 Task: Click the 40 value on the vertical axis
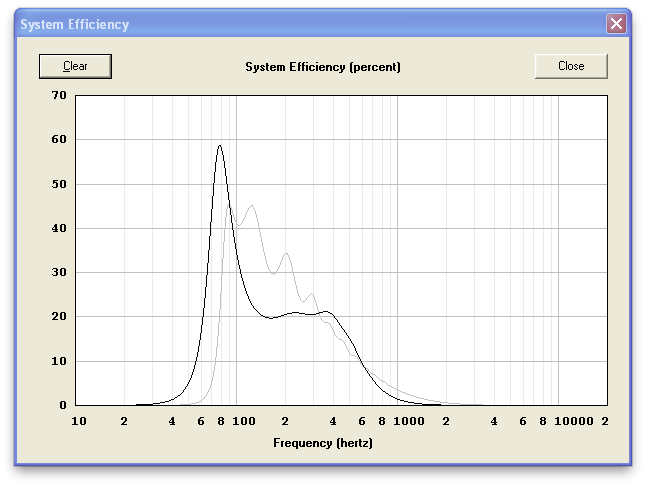(59, 228)
